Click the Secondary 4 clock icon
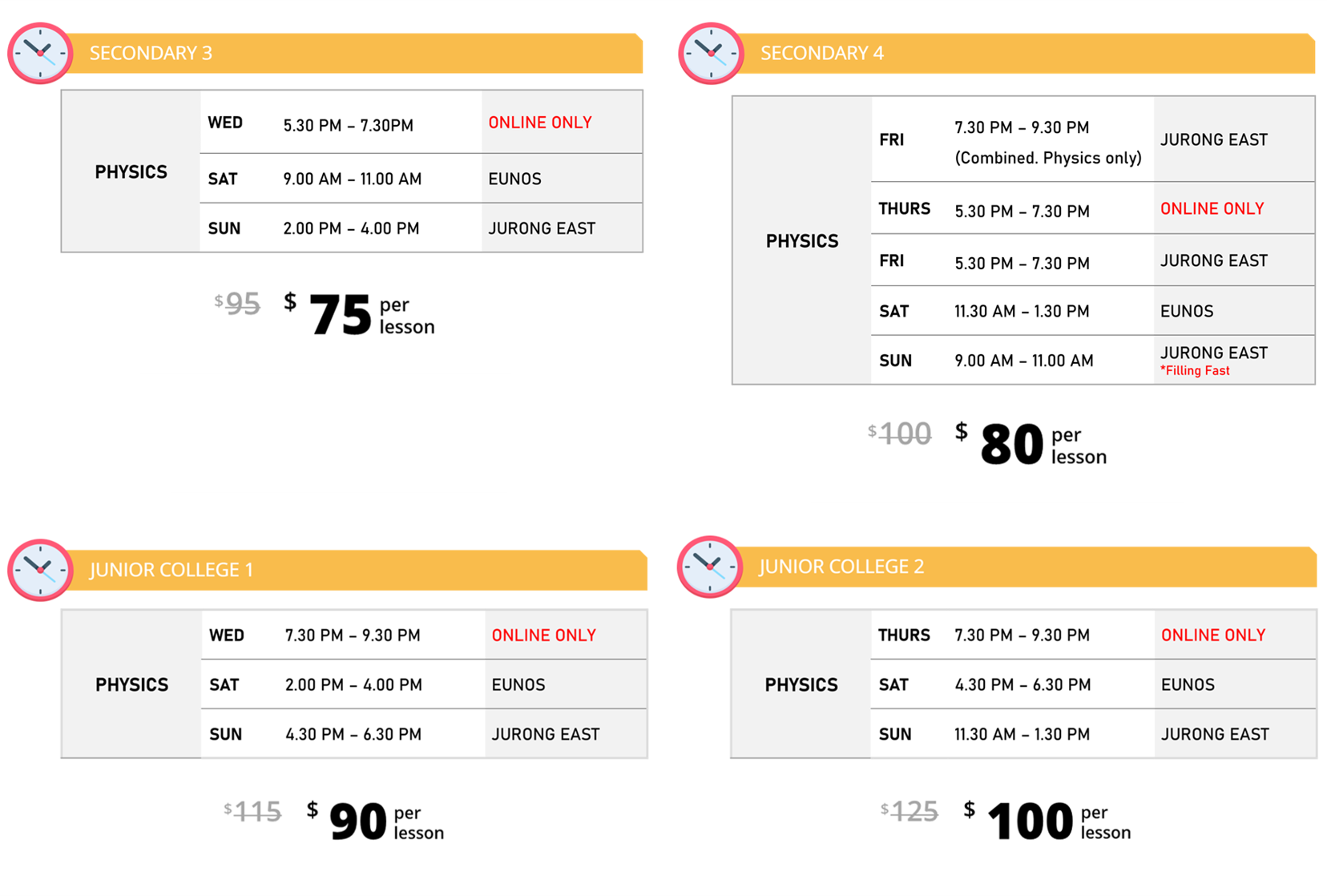 (x=711, y=53)
